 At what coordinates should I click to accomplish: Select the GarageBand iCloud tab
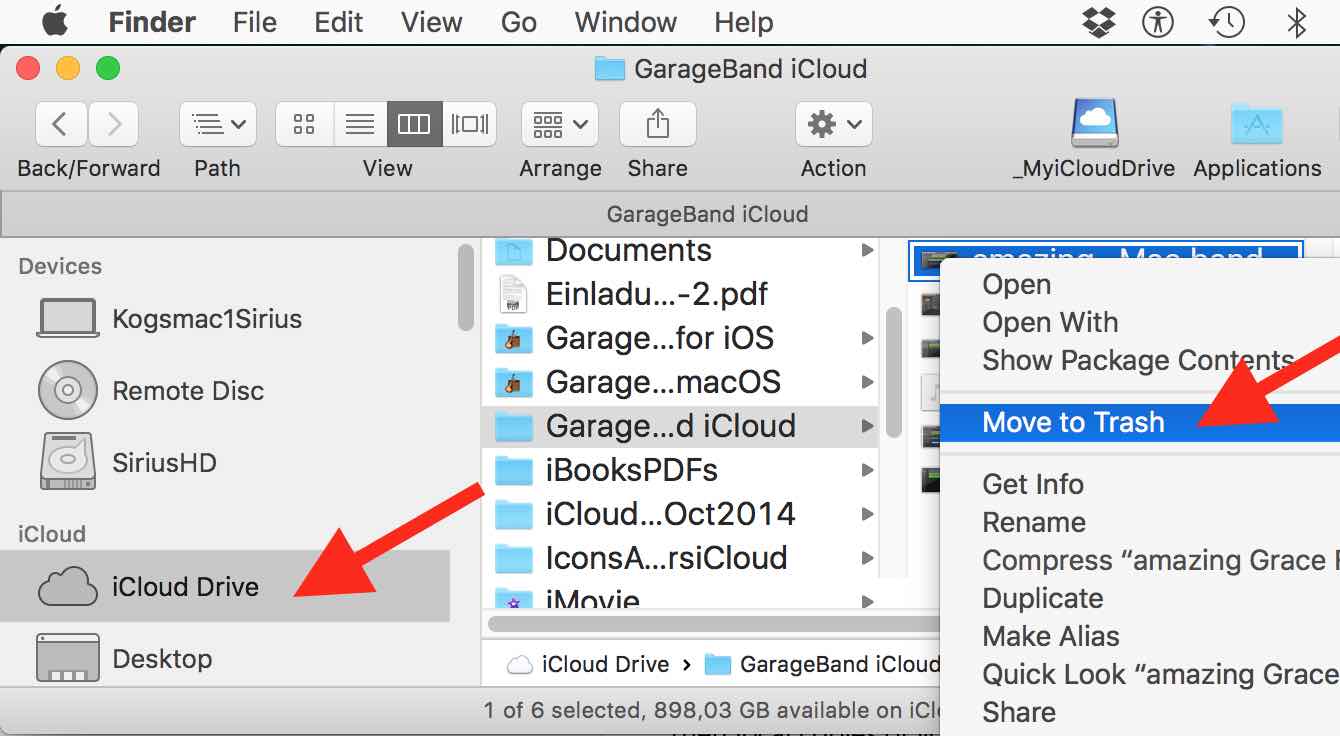670,214
